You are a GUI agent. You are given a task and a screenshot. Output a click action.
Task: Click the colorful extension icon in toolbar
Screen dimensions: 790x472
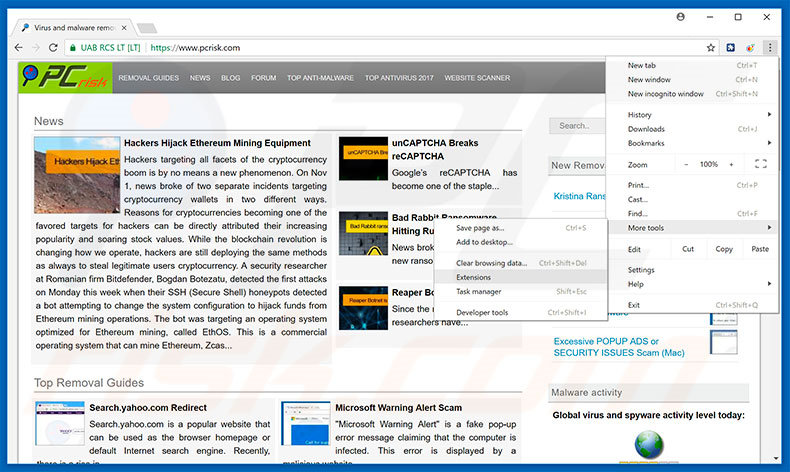(x=750, y=47)
